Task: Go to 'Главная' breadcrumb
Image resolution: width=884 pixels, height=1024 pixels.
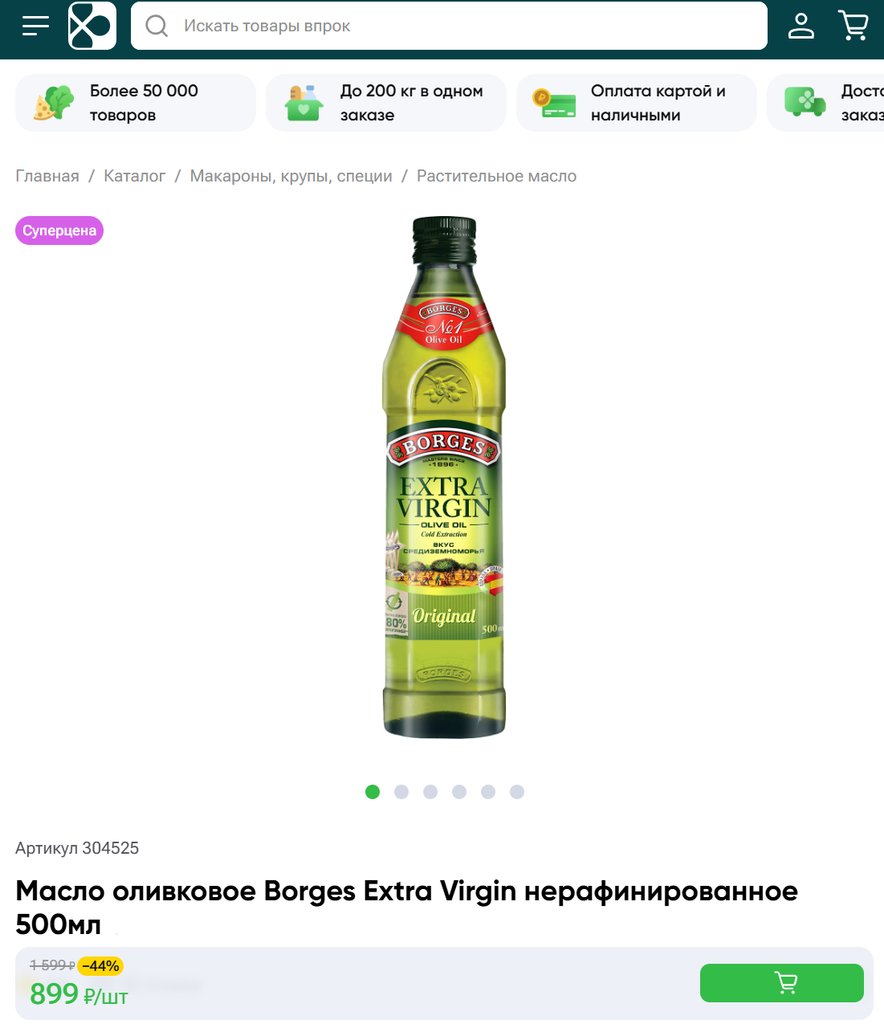Action: pos(47,176)
